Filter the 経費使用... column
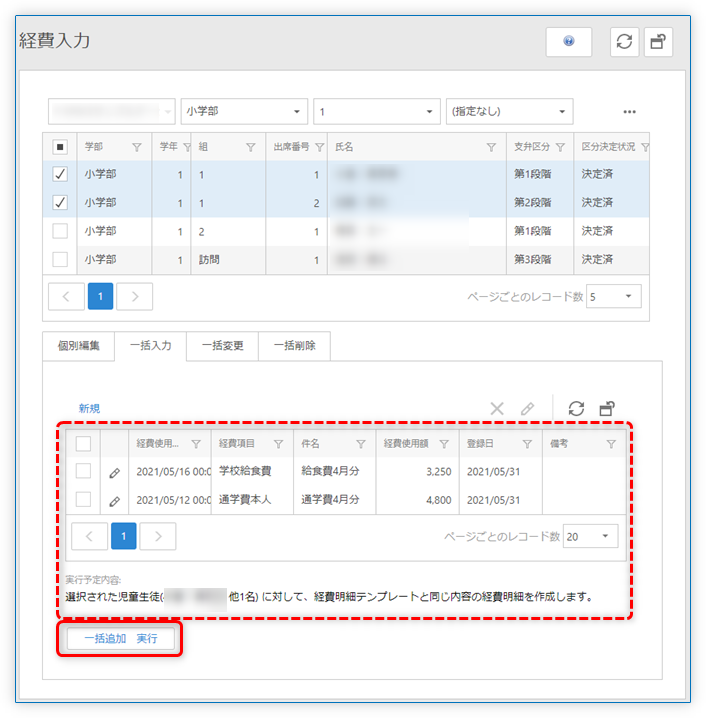The image size is (706, 718). pos(196,444)
